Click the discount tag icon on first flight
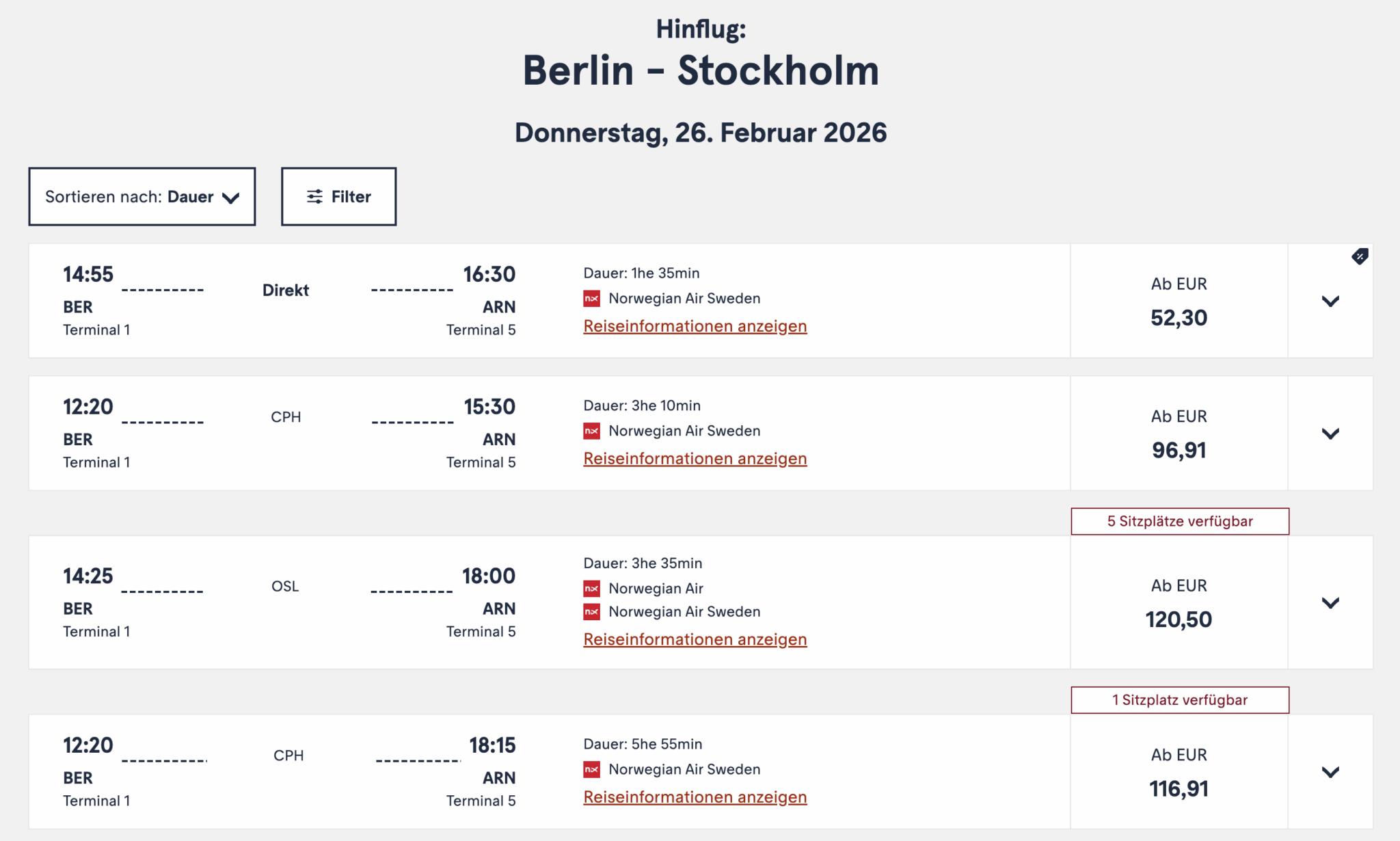This screenshot has height=841, width=1400. point(1360,256)
